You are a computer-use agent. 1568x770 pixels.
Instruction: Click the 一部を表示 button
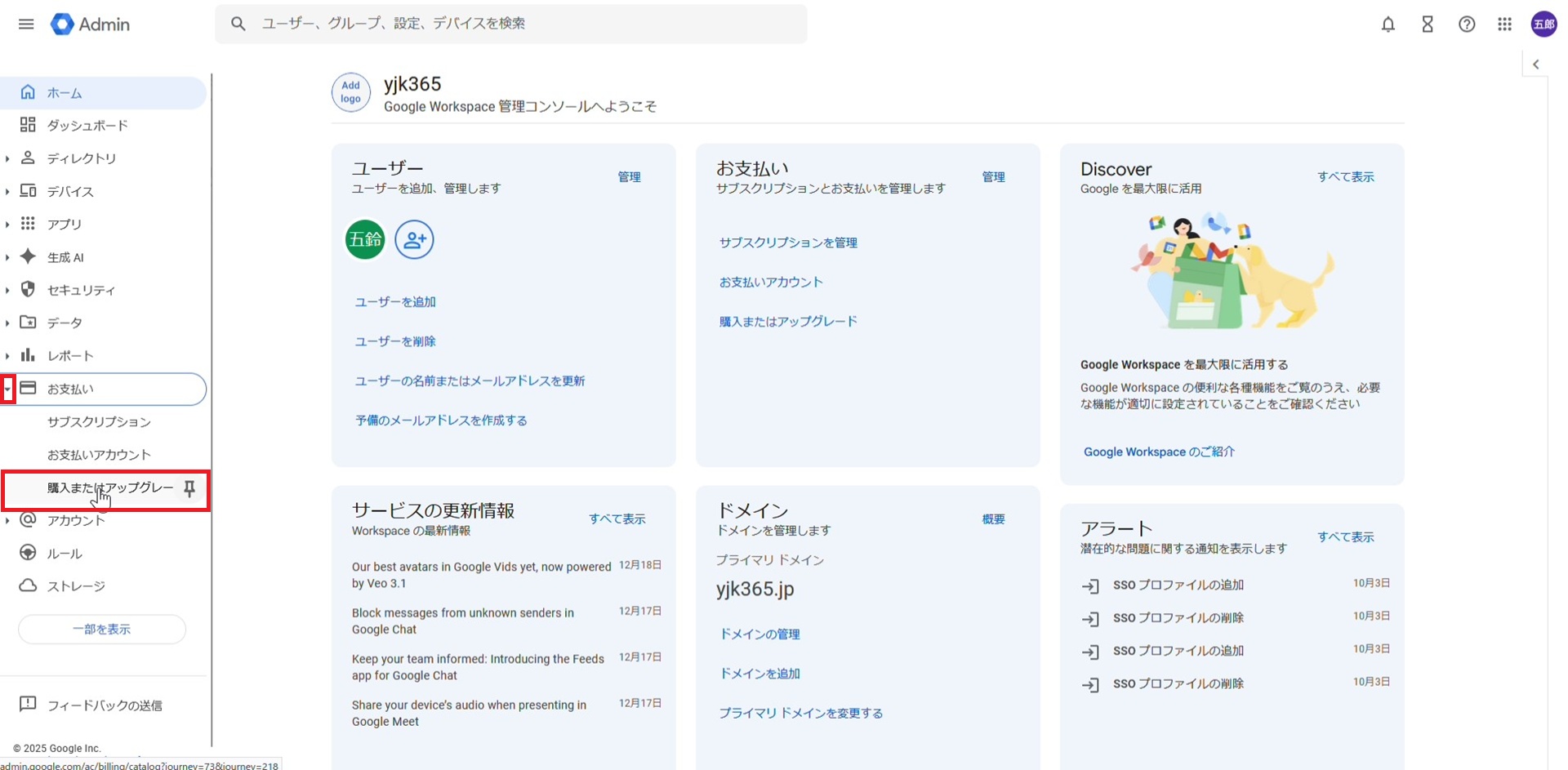(x=101, y=630)
